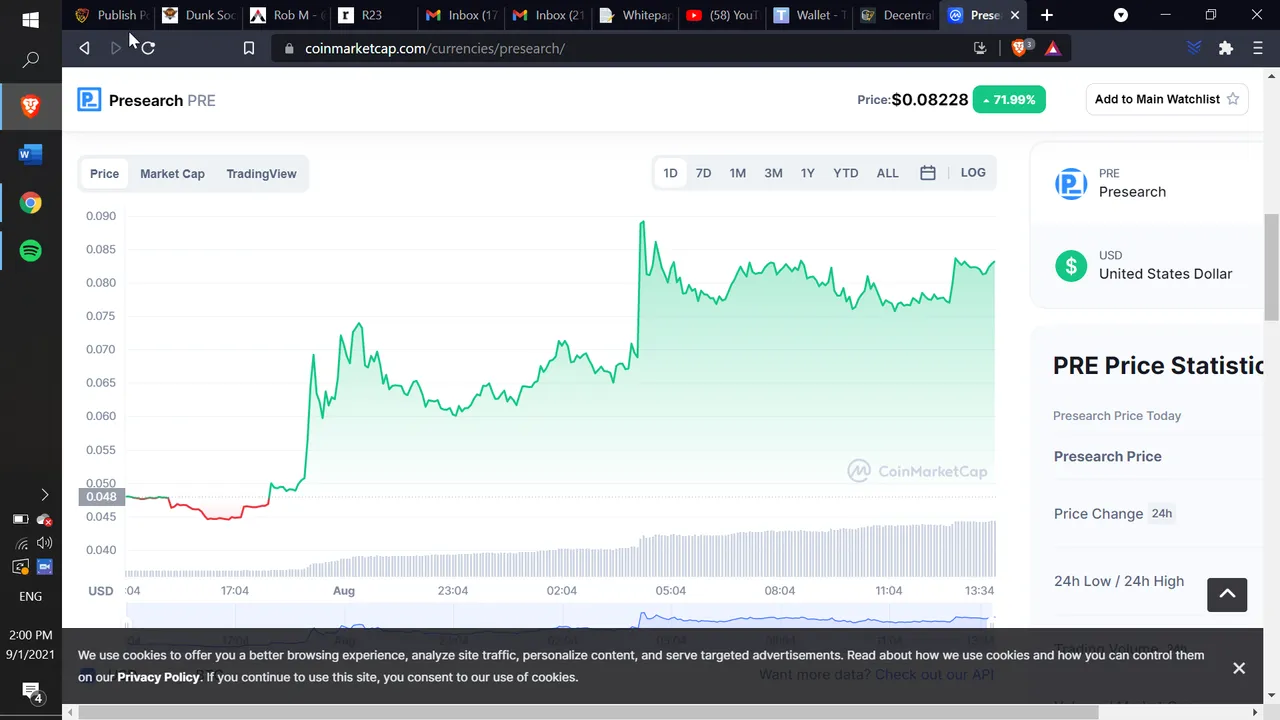Jump back to the page top
This screenshot has height=720, width=1280.
pos(1227,594)
